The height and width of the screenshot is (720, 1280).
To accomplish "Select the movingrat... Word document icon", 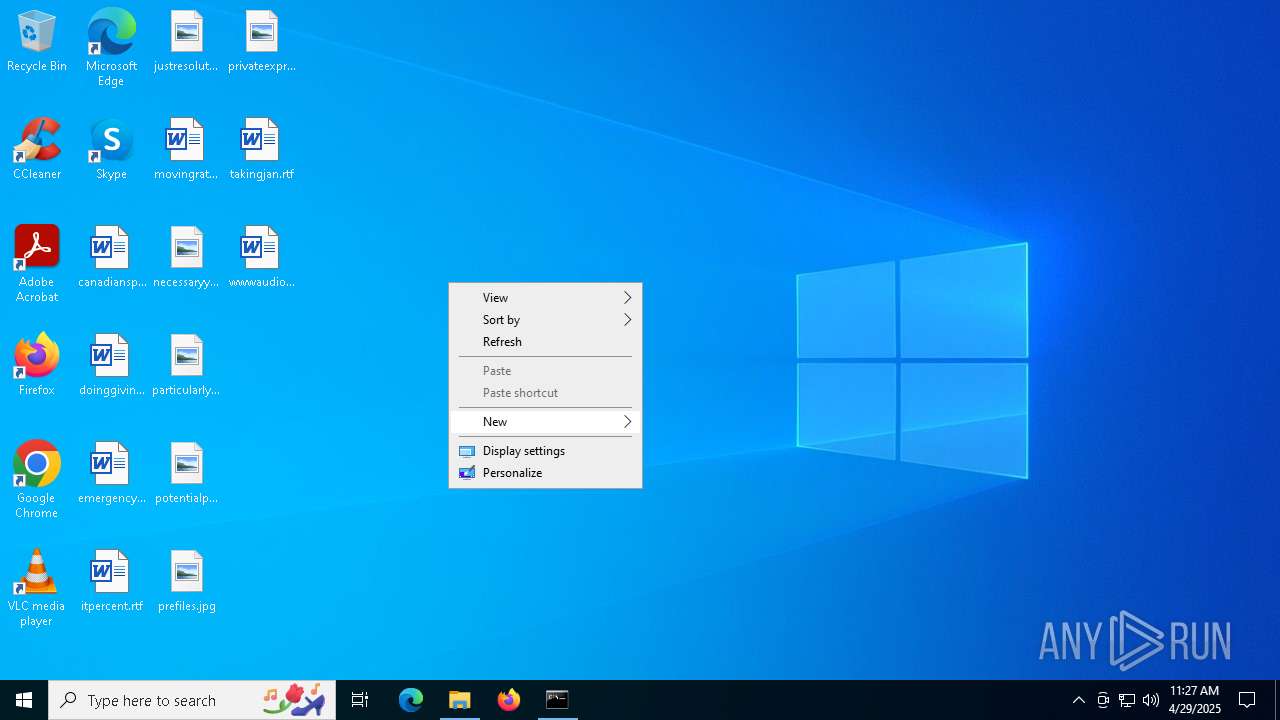I will pos(186,149).
